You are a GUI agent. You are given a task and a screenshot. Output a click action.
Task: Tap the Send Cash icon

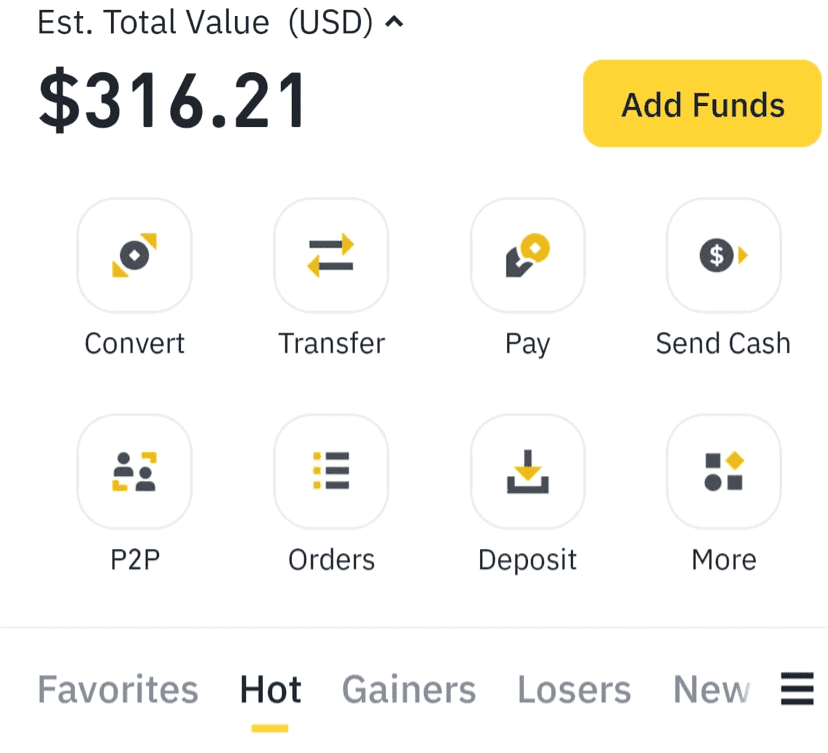723,255
